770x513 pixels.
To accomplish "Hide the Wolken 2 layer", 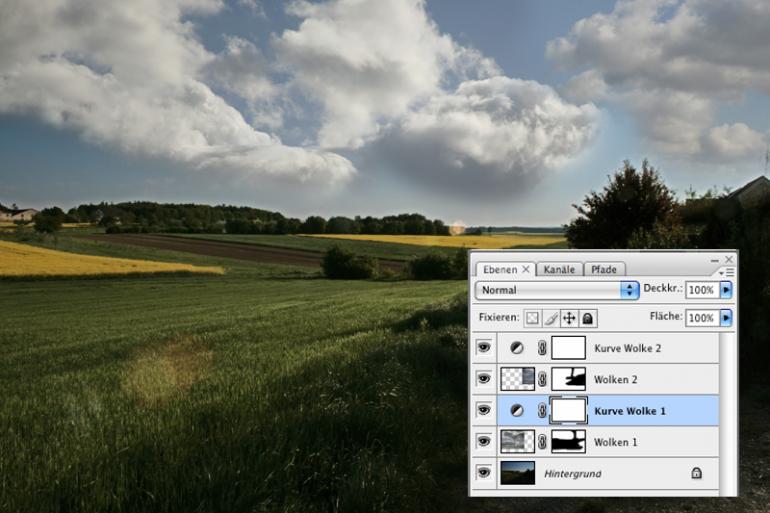I will (x=484, y=379).
